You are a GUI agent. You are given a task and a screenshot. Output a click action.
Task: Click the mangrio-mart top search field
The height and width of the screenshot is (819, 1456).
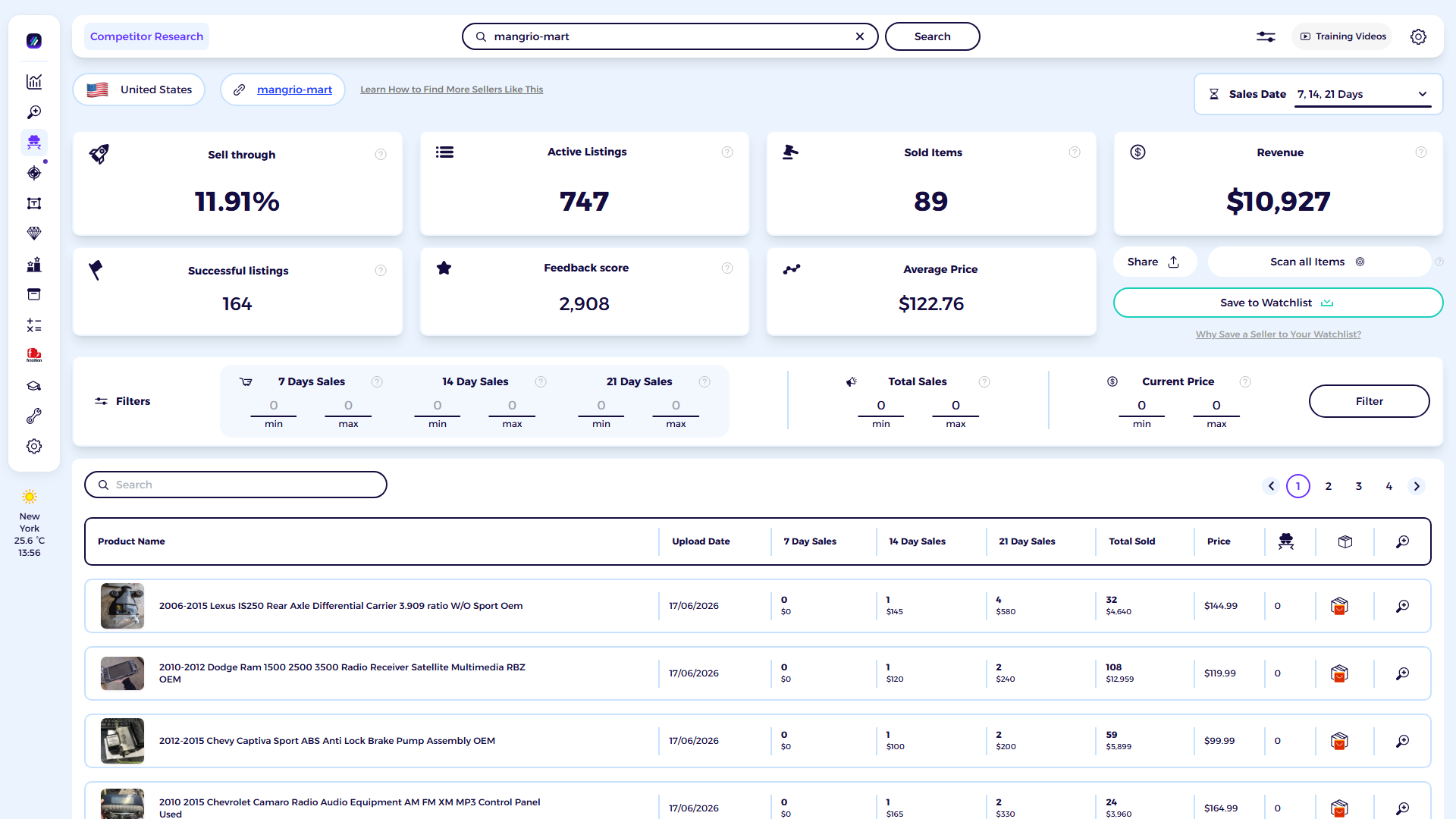pos(670,36)
